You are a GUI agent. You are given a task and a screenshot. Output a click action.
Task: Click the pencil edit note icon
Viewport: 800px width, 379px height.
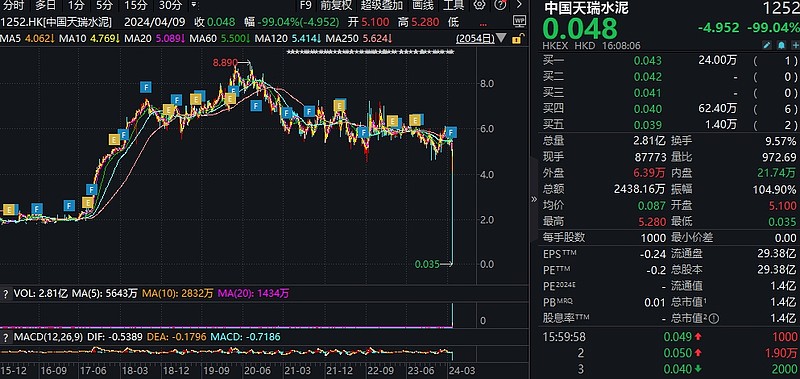[x=767, y=45]
